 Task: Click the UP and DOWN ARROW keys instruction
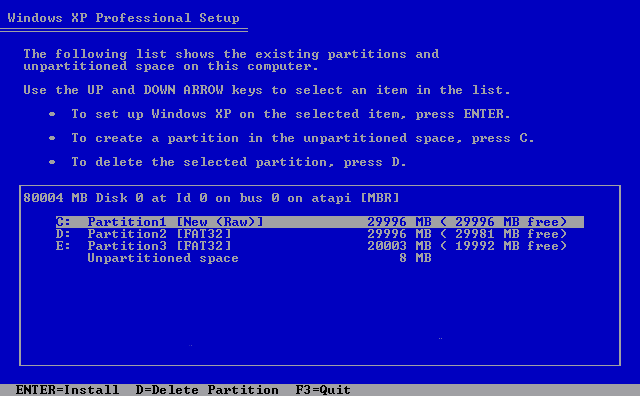pos(267,90)
